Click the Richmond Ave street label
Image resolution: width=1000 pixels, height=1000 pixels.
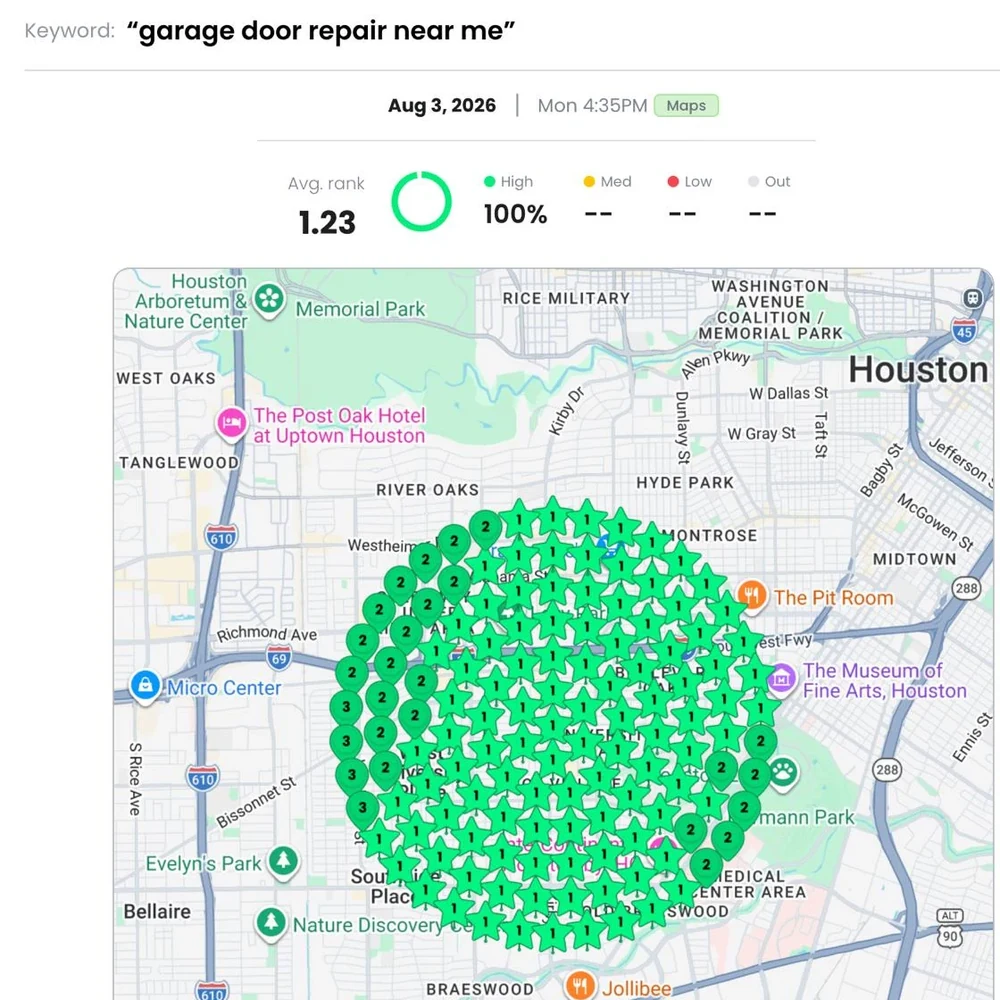point(267,634)
